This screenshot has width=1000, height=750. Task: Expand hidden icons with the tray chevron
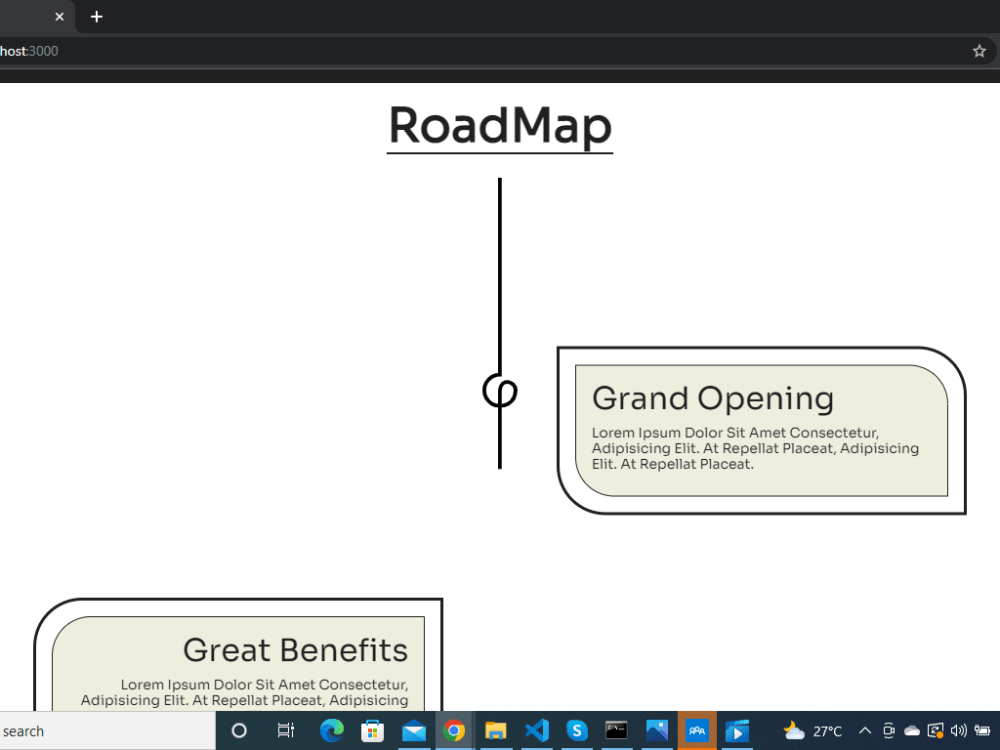point(864,731)
